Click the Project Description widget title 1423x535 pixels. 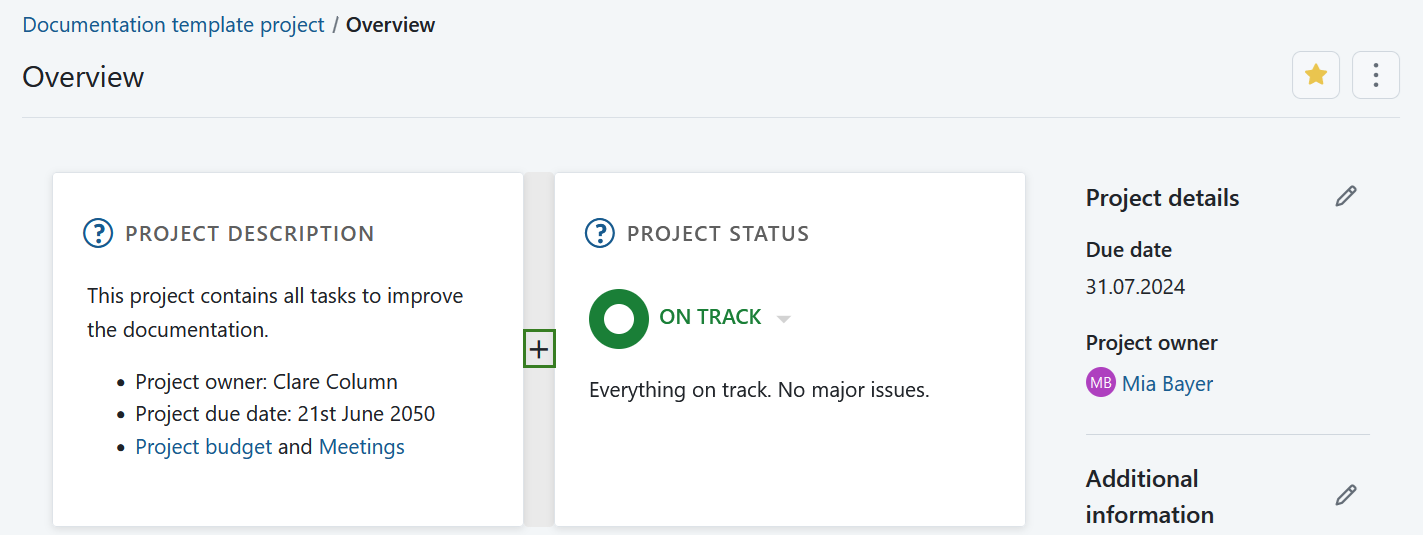249,234
